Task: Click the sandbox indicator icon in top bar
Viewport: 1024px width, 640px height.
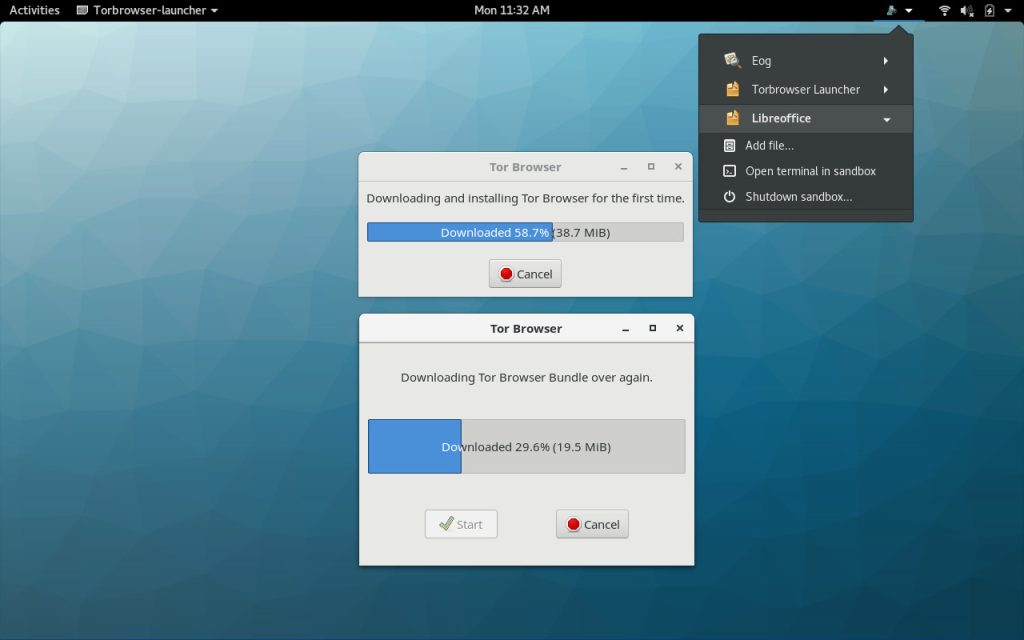Action: (x=891, y=11)
